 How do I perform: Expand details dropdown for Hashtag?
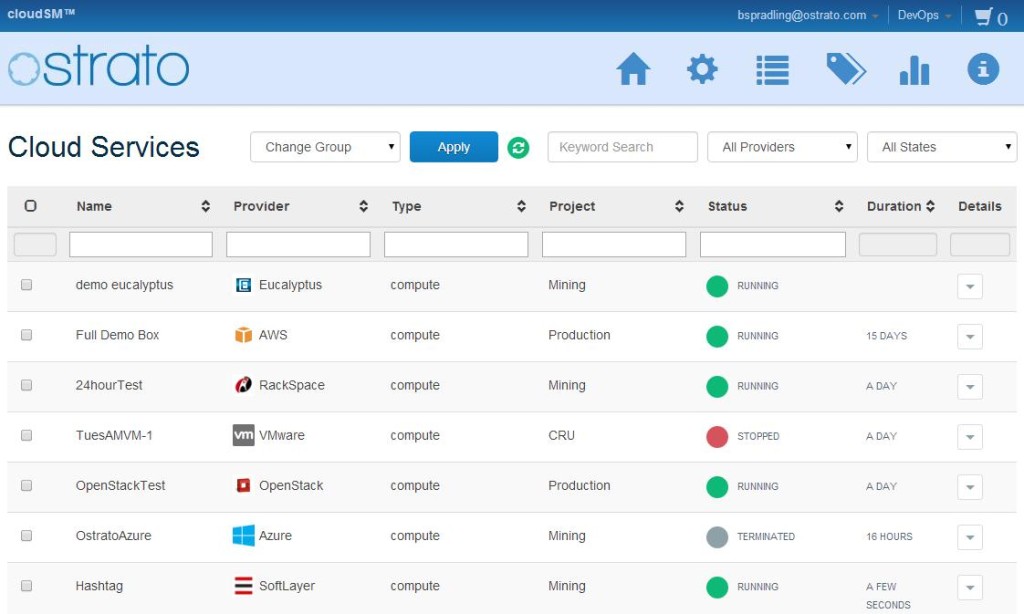(x=970, y=587)
